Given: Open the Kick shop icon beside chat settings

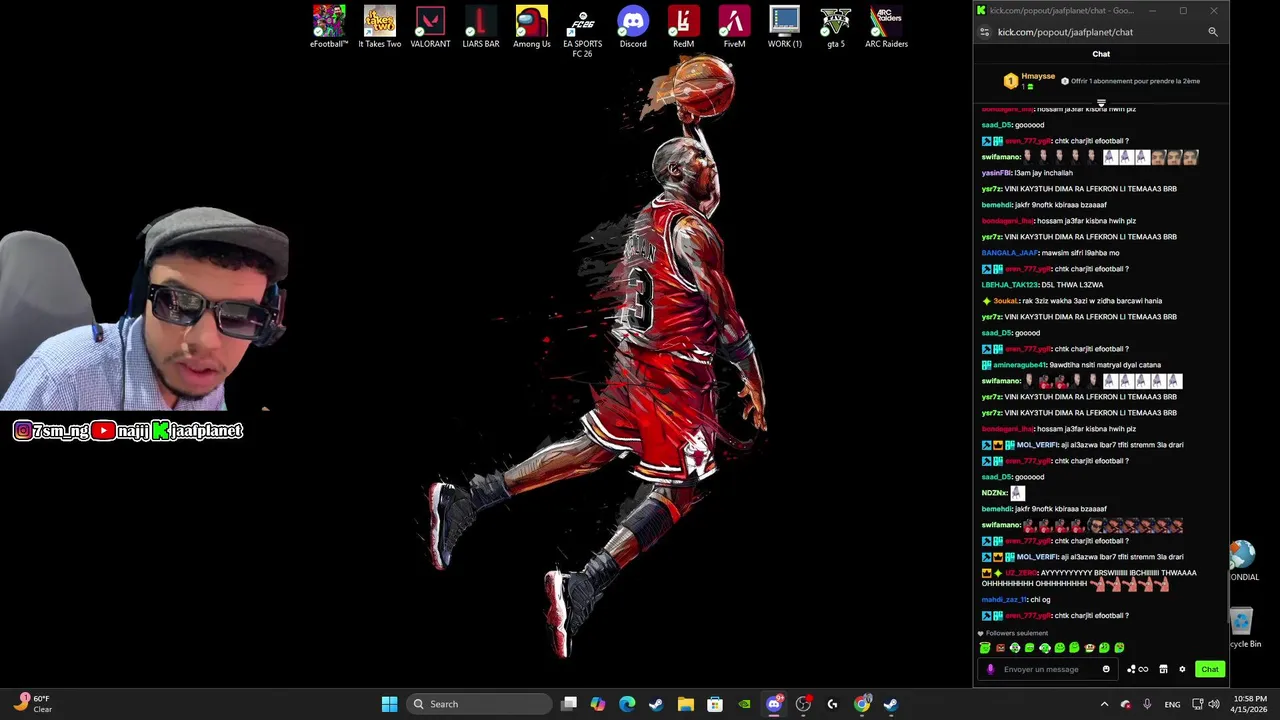Looking at the screenshot, I should point(1163,669).
